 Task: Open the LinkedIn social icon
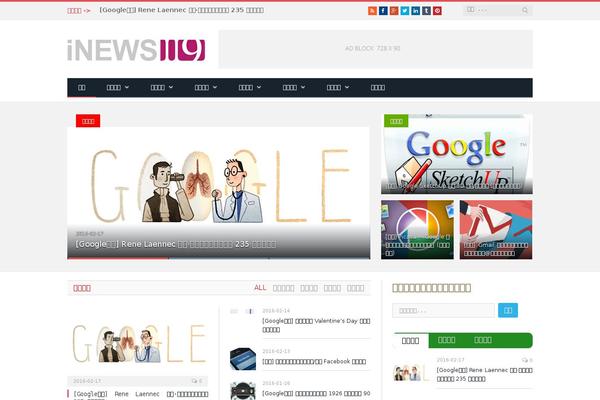[x=416, y=11]
